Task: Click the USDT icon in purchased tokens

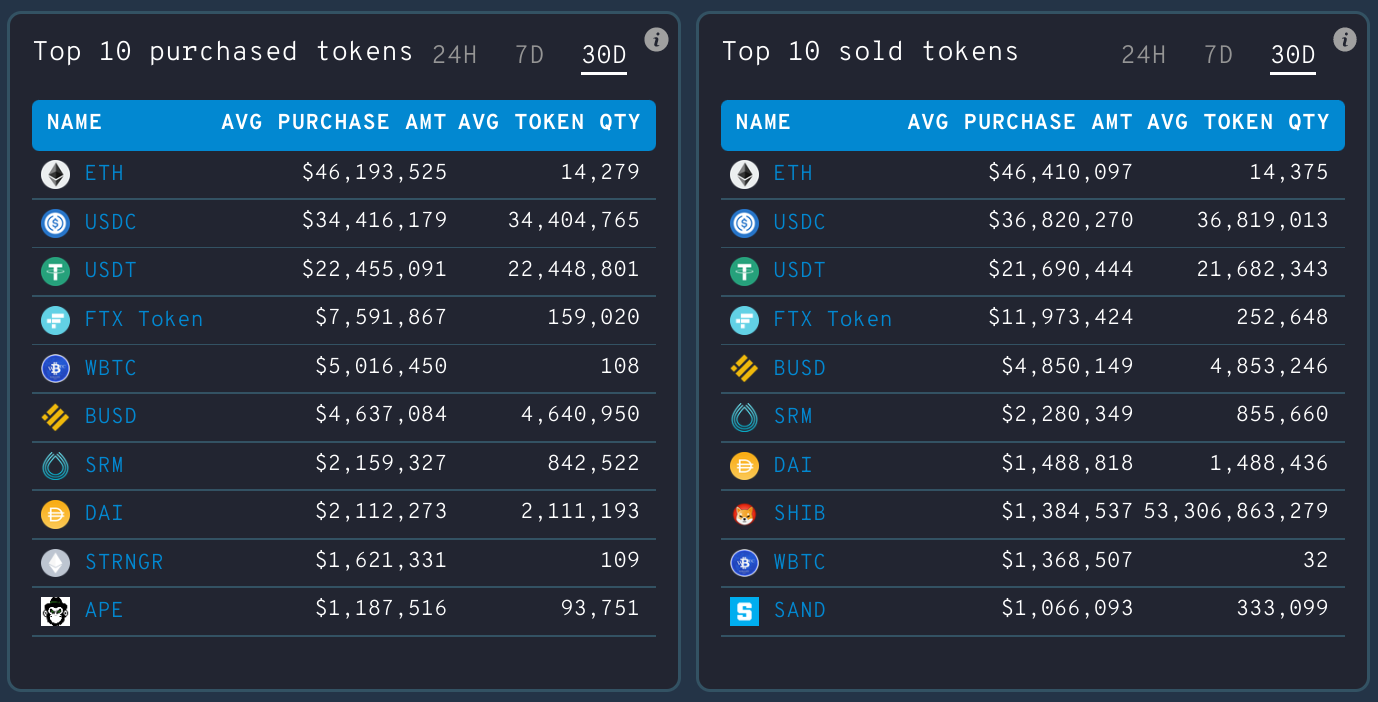Action: [56, 271]
